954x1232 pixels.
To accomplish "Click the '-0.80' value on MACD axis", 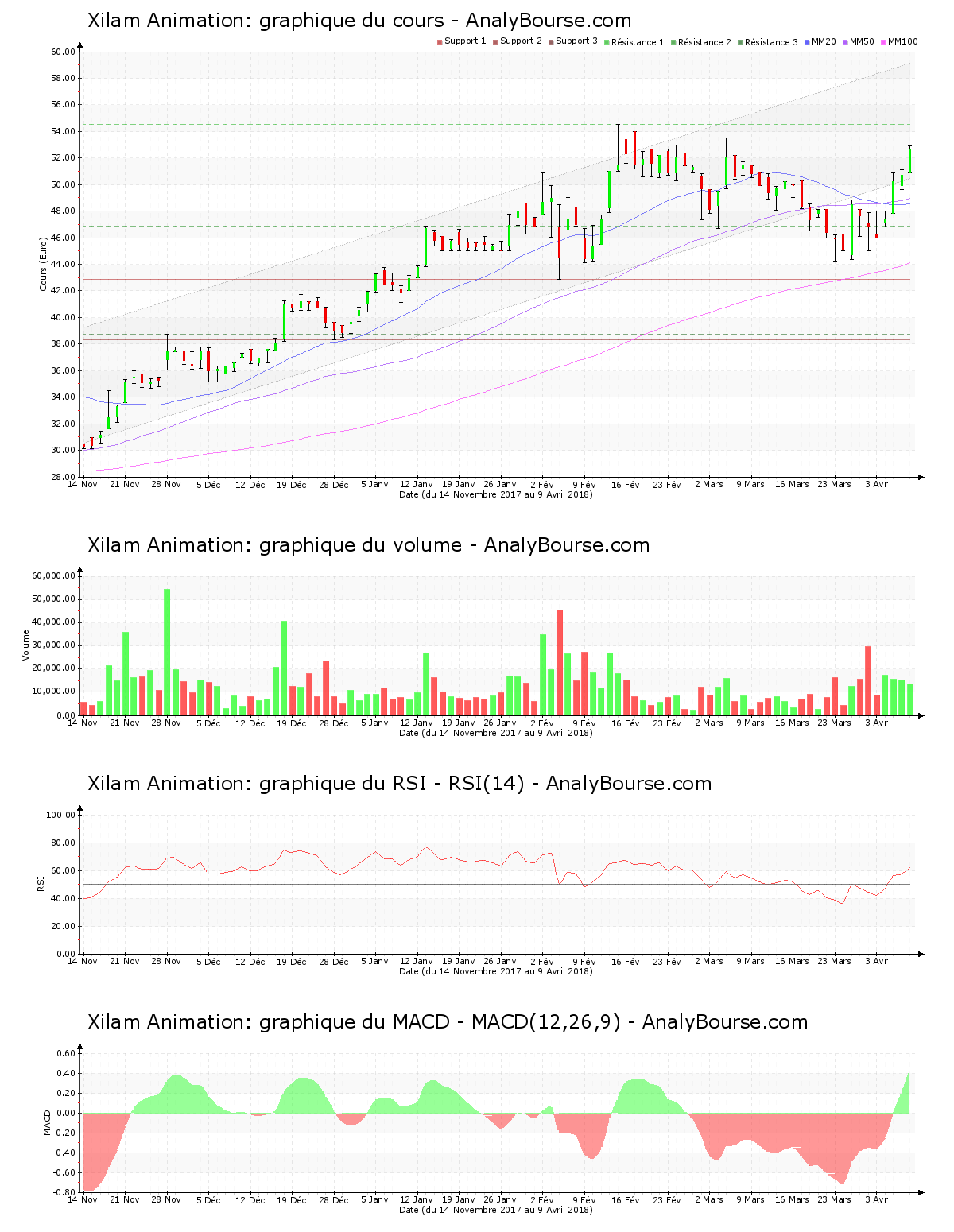I will (x=64, y=1192).
